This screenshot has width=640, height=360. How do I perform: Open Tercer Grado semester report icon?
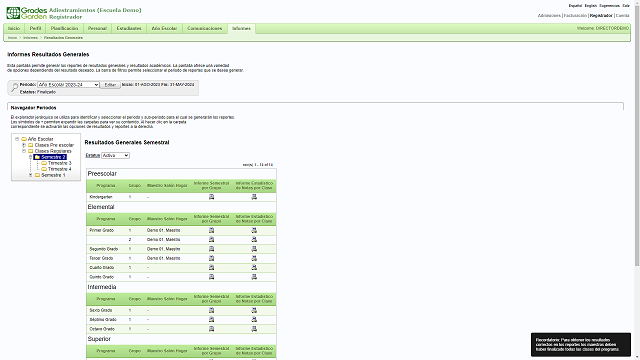[x=211, y=258]
